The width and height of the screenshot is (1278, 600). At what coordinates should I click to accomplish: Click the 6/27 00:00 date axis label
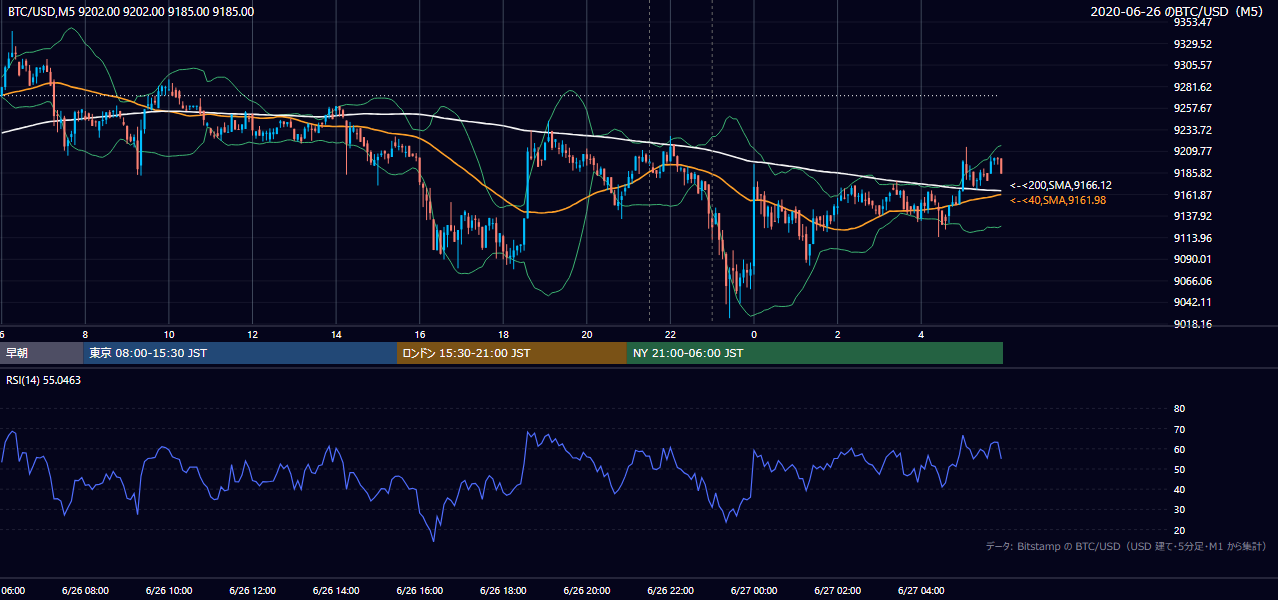tap(754, 591)
